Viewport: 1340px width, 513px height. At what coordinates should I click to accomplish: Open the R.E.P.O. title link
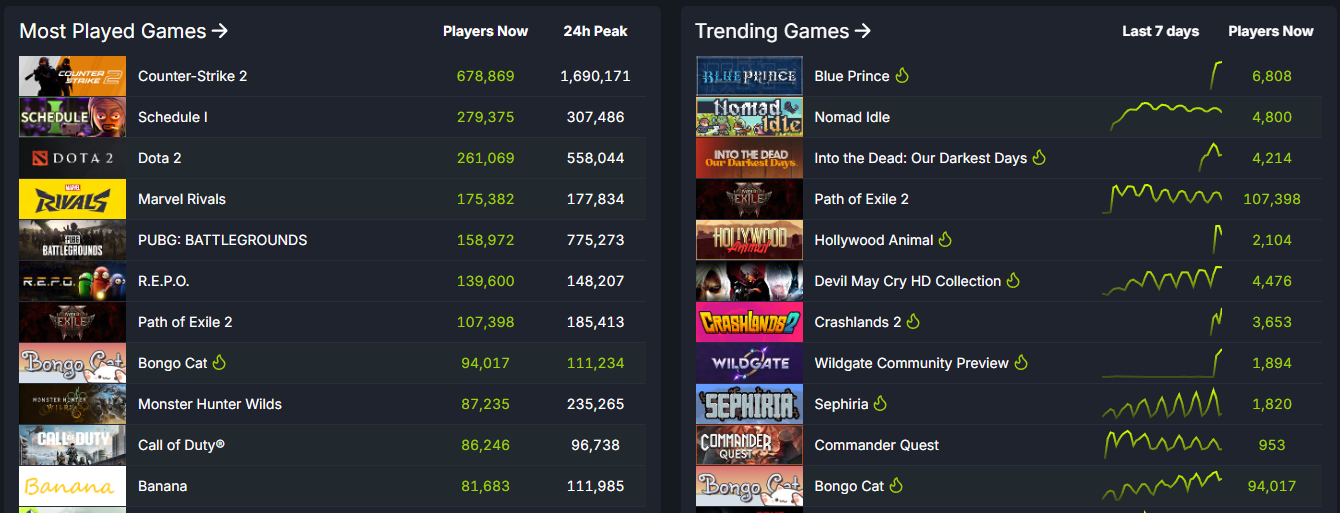(x=164, y=281)
